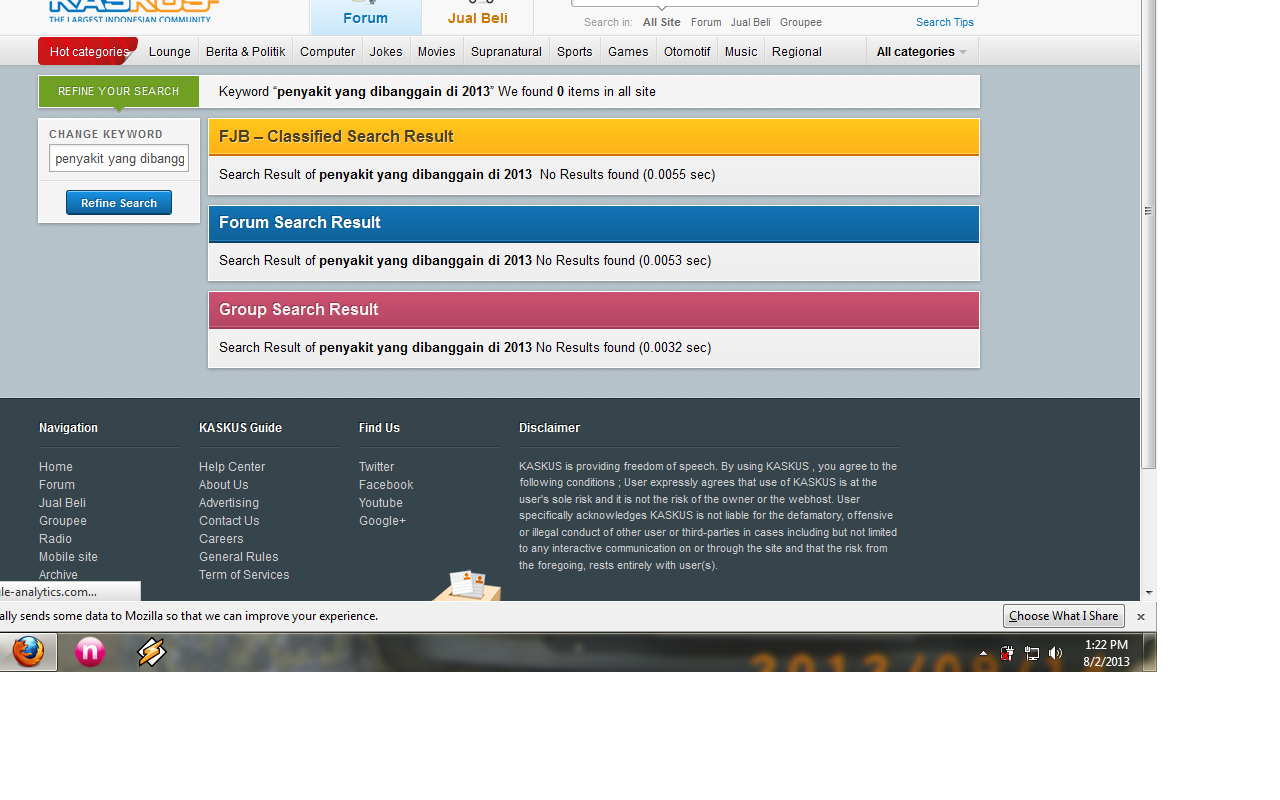
Task: Click the Choose What I Share button
Action: 1064,616
